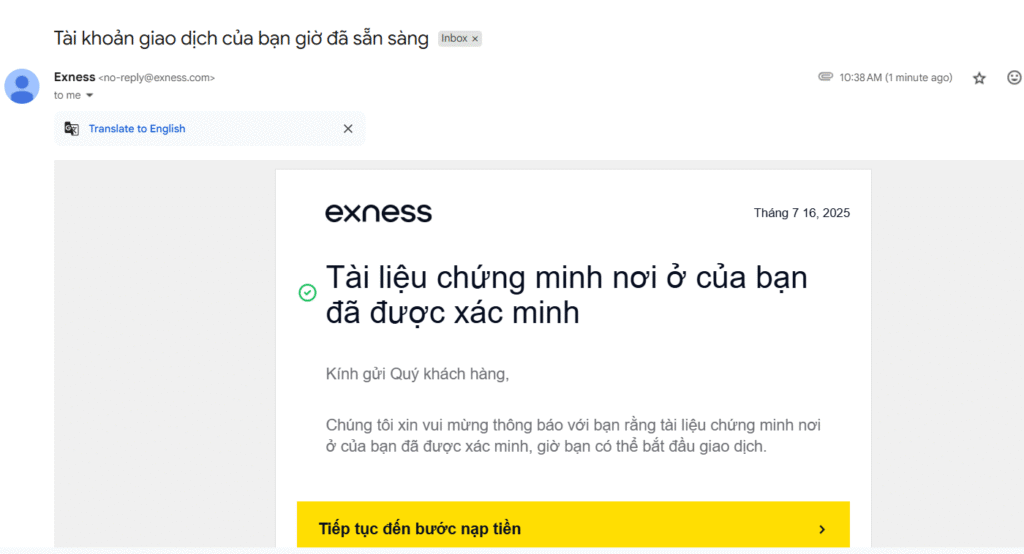This screenshot has height=554, width=1024.
Task: Click the Exness logo in email body
Action: [378, 212]
